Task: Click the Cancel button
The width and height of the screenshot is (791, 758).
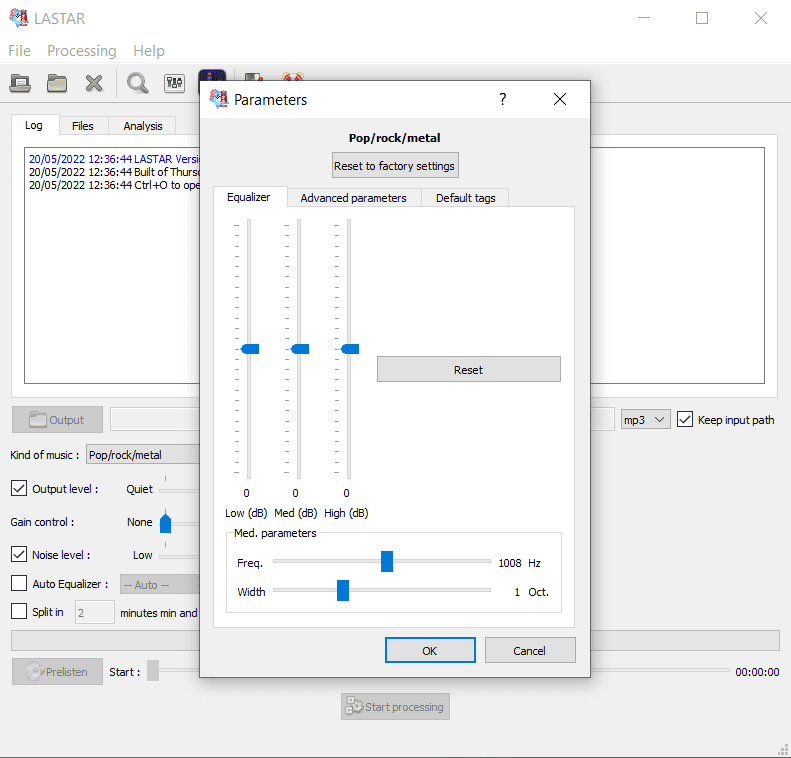Action: (530, 651)
